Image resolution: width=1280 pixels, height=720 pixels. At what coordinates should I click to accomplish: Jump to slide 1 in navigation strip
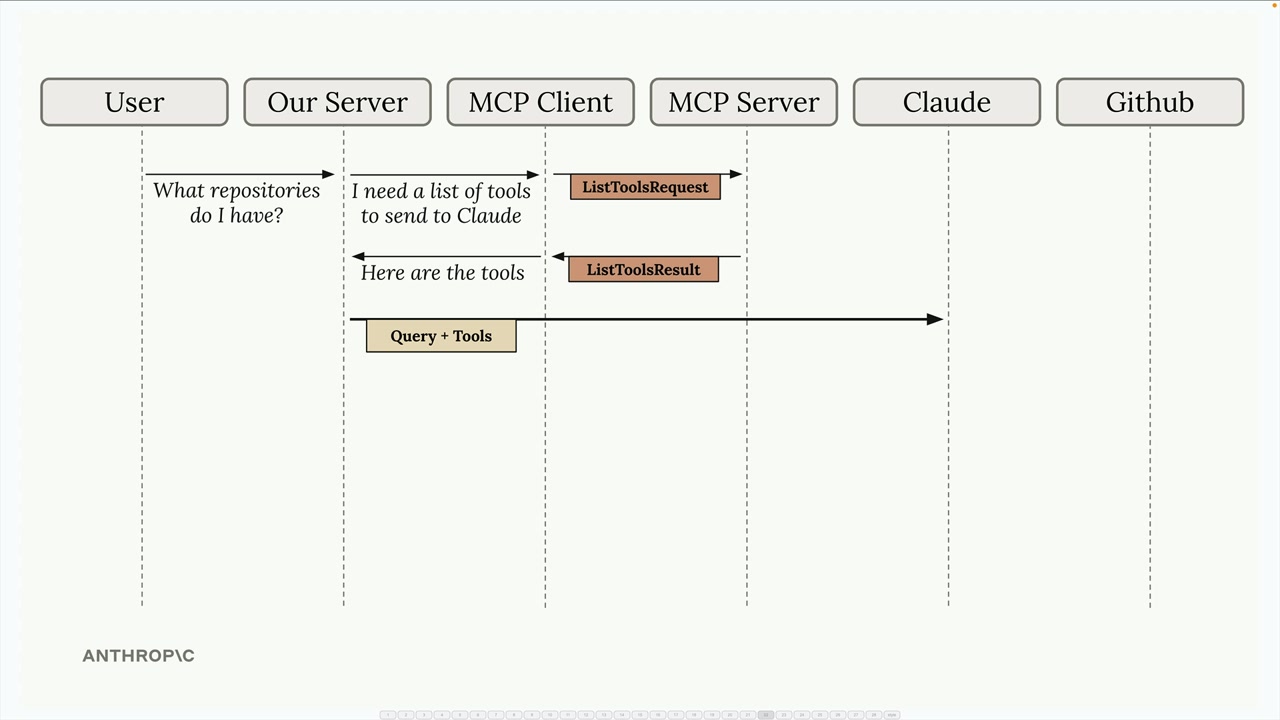(x=388, y=715)
